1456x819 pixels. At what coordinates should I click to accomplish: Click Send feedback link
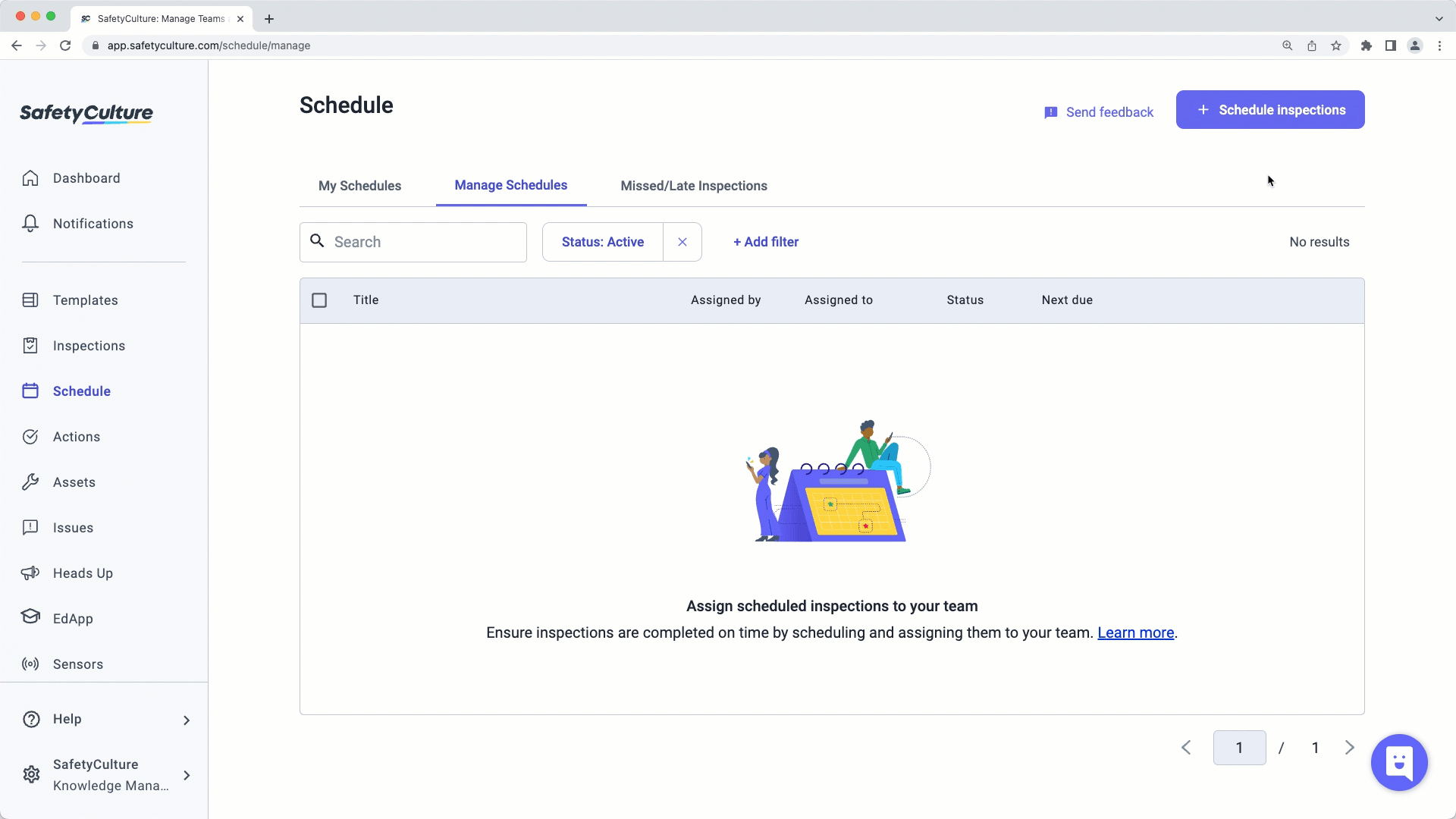[x=1099, y=112]
